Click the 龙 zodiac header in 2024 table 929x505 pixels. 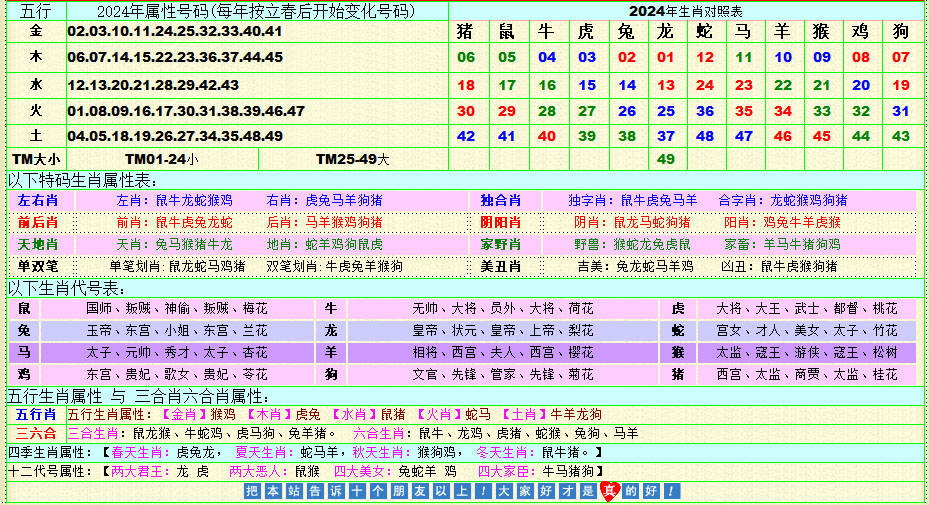point(666,31)
